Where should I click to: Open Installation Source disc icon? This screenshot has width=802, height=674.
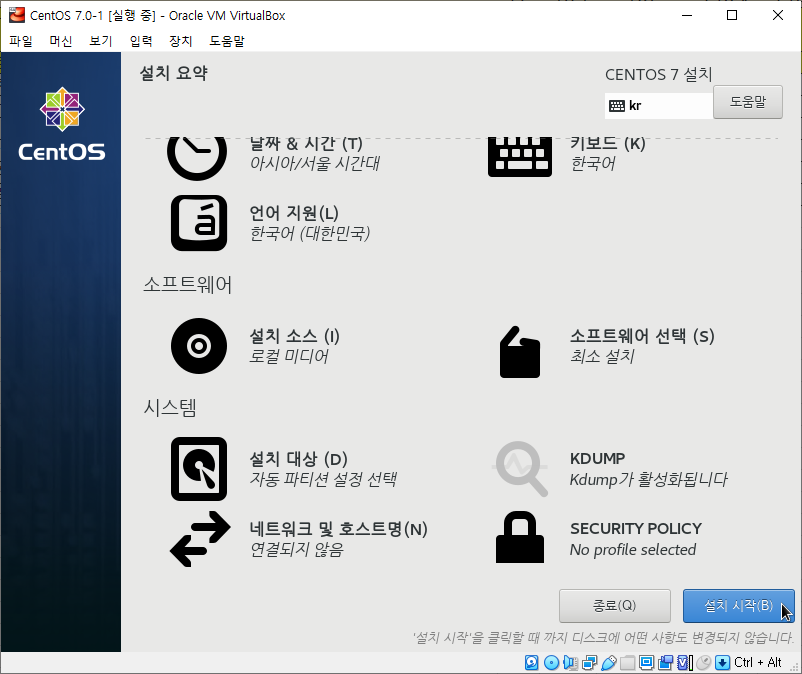point(199,346)
